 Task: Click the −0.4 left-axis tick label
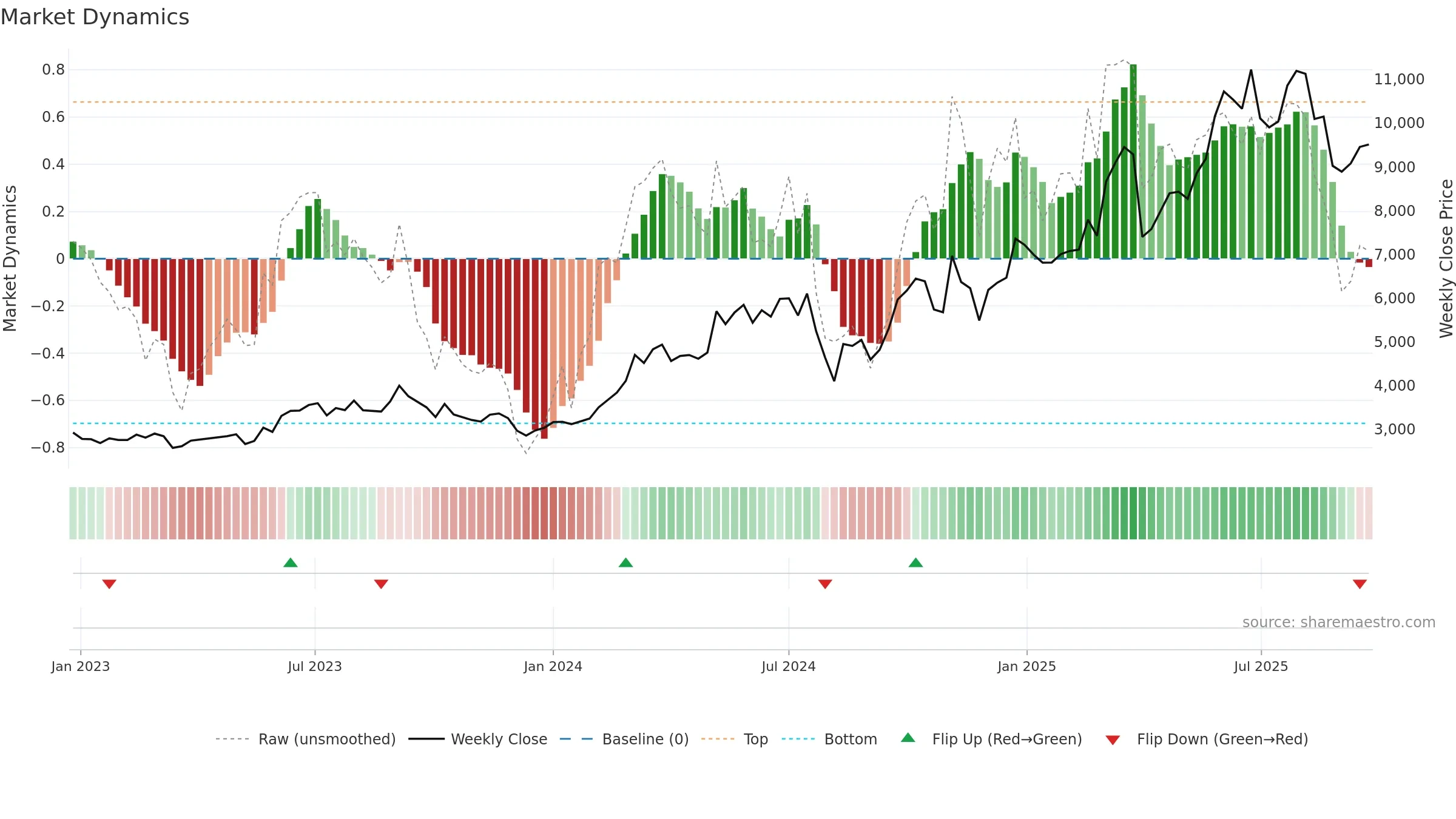(x=48, y=353)
